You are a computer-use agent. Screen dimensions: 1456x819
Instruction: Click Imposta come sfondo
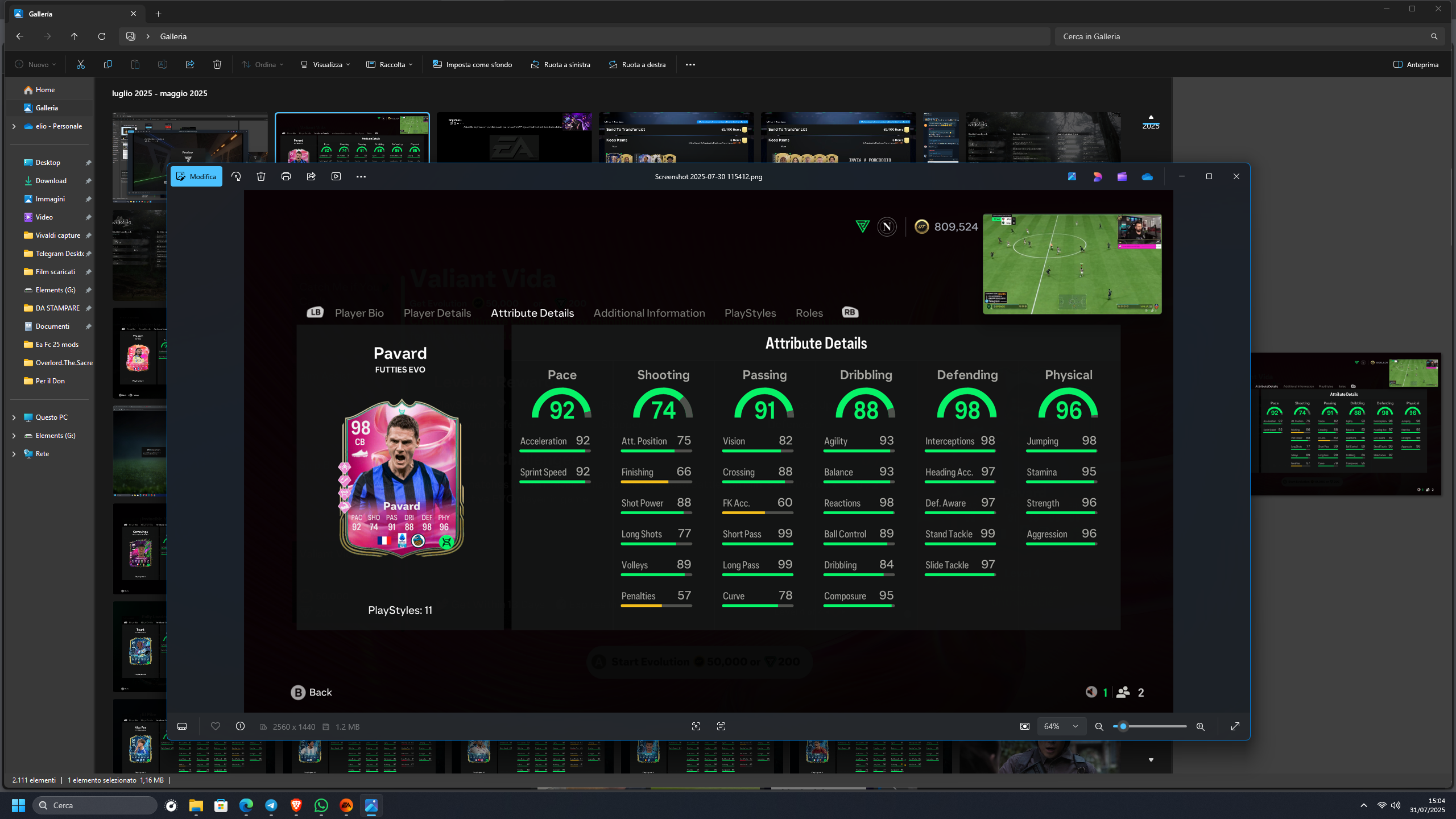tap(473, 65)
